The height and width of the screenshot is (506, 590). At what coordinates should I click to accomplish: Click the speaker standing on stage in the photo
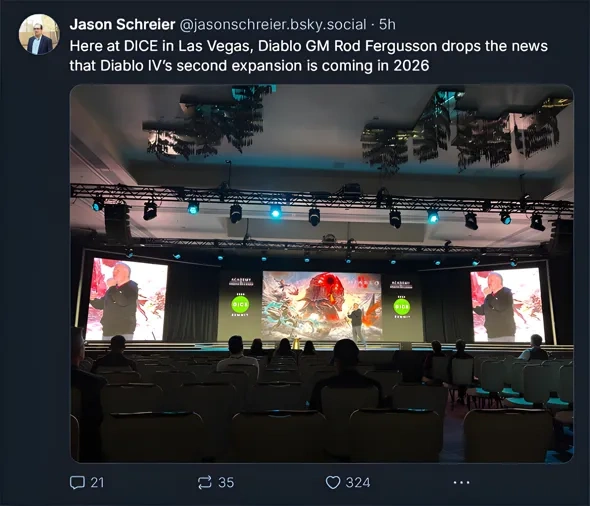coord(356,325)
